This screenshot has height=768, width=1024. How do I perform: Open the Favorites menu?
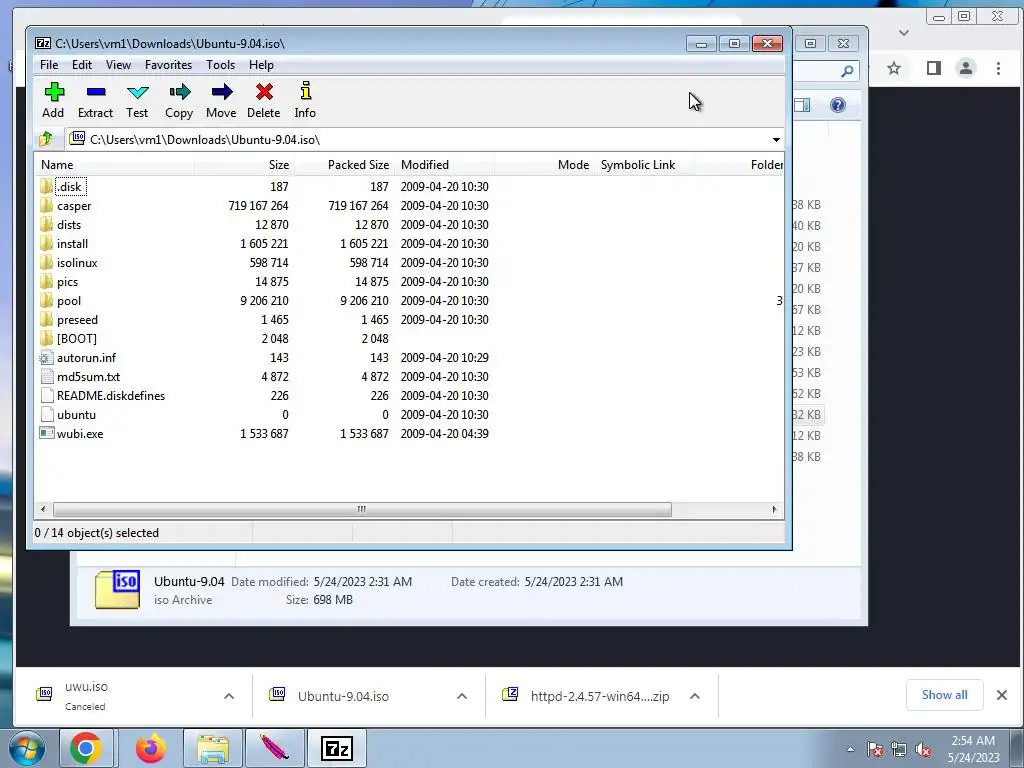168,65
